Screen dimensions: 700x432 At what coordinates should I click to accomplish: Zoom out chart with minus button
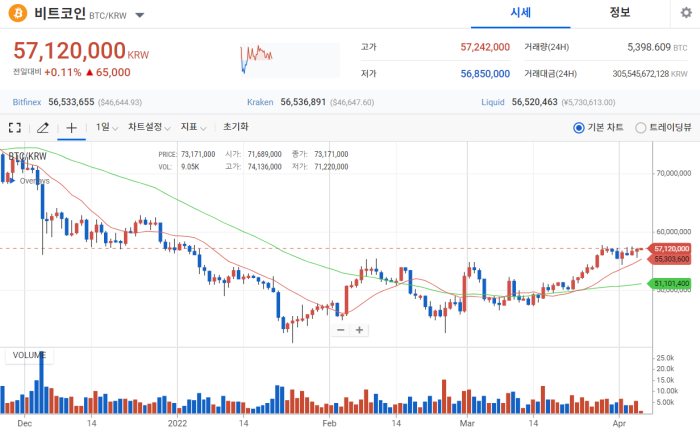[341, 330]
